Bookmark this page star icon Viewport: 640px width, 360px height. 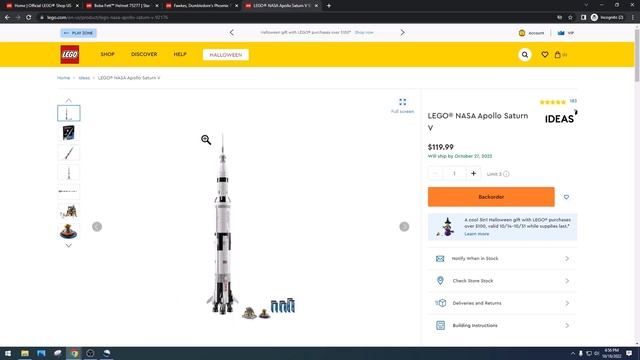[570, 18]
